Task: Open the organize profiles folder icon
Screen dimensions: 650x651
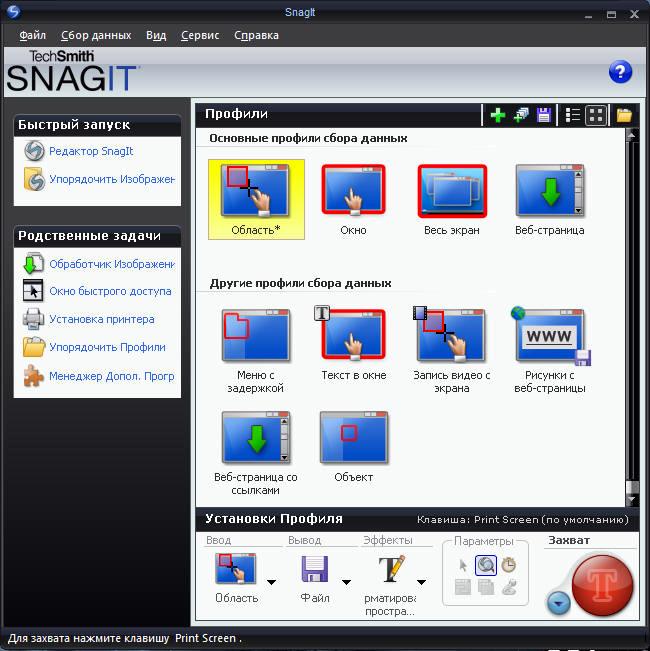Action: (x=623, y=115)
